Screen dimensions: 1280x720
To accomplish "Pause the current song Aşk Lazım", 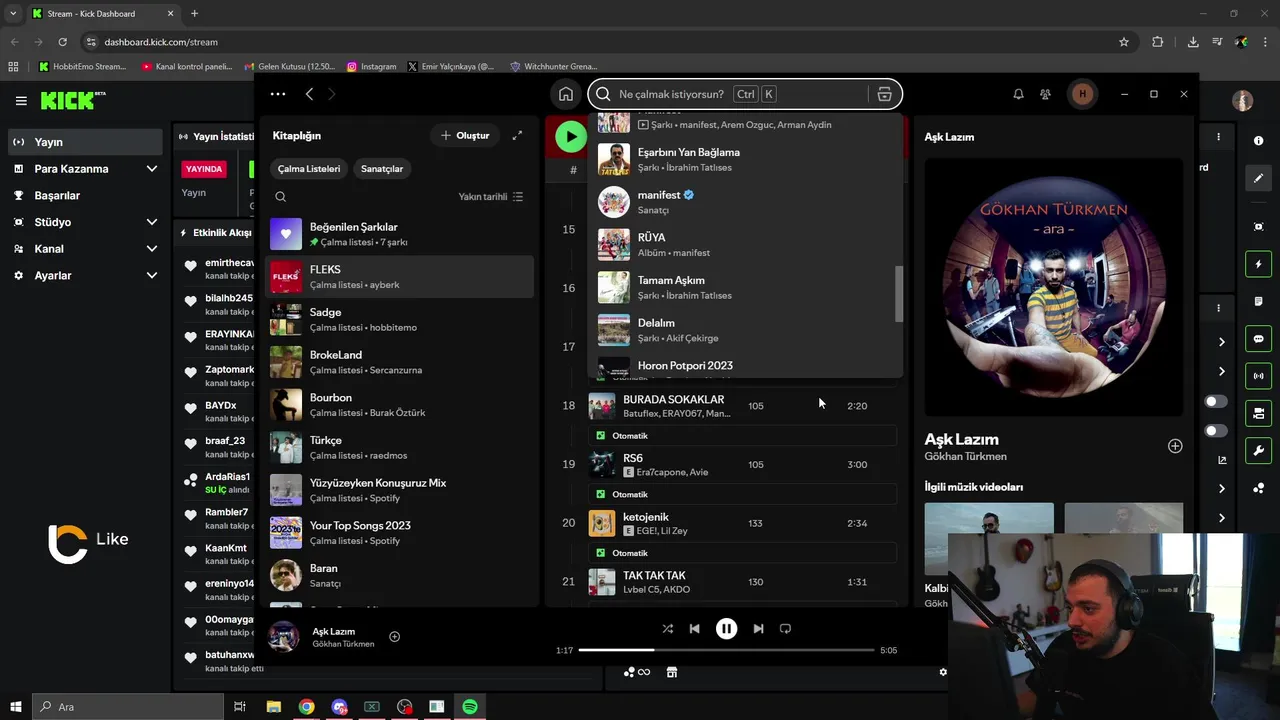I will click(x=726, y=629).
